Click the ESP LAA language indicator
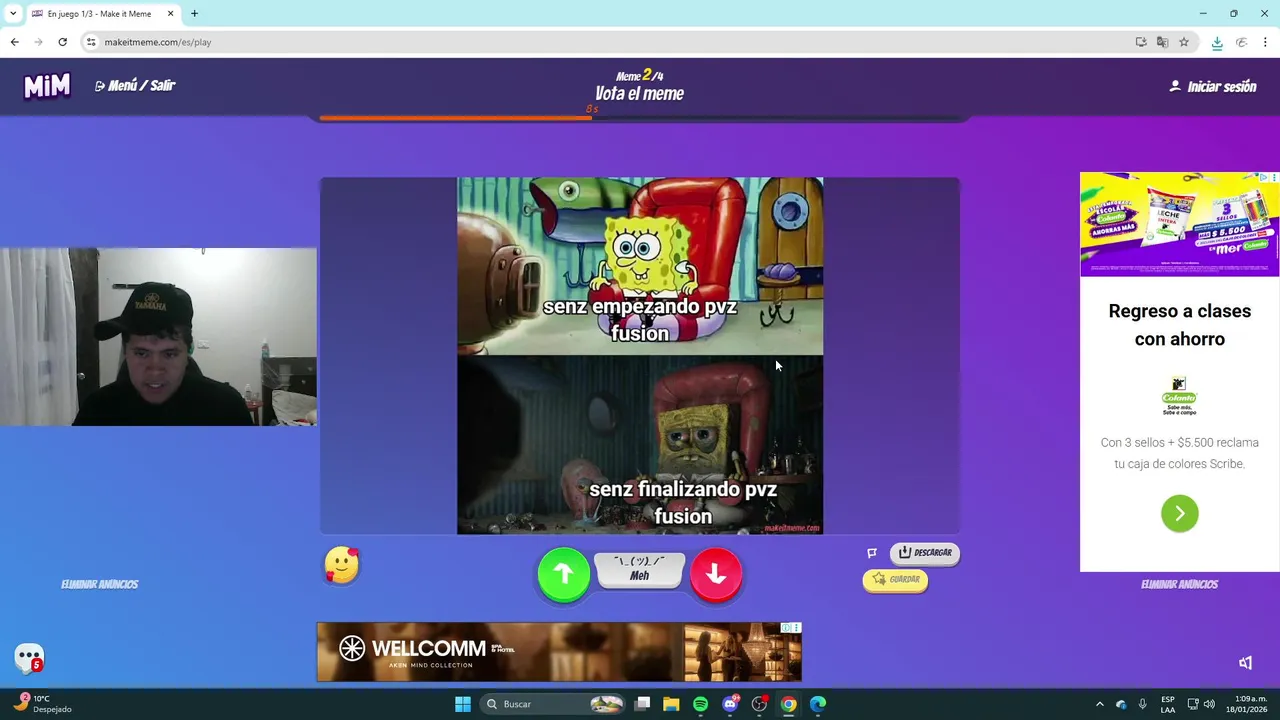 tap(1168, 704)
